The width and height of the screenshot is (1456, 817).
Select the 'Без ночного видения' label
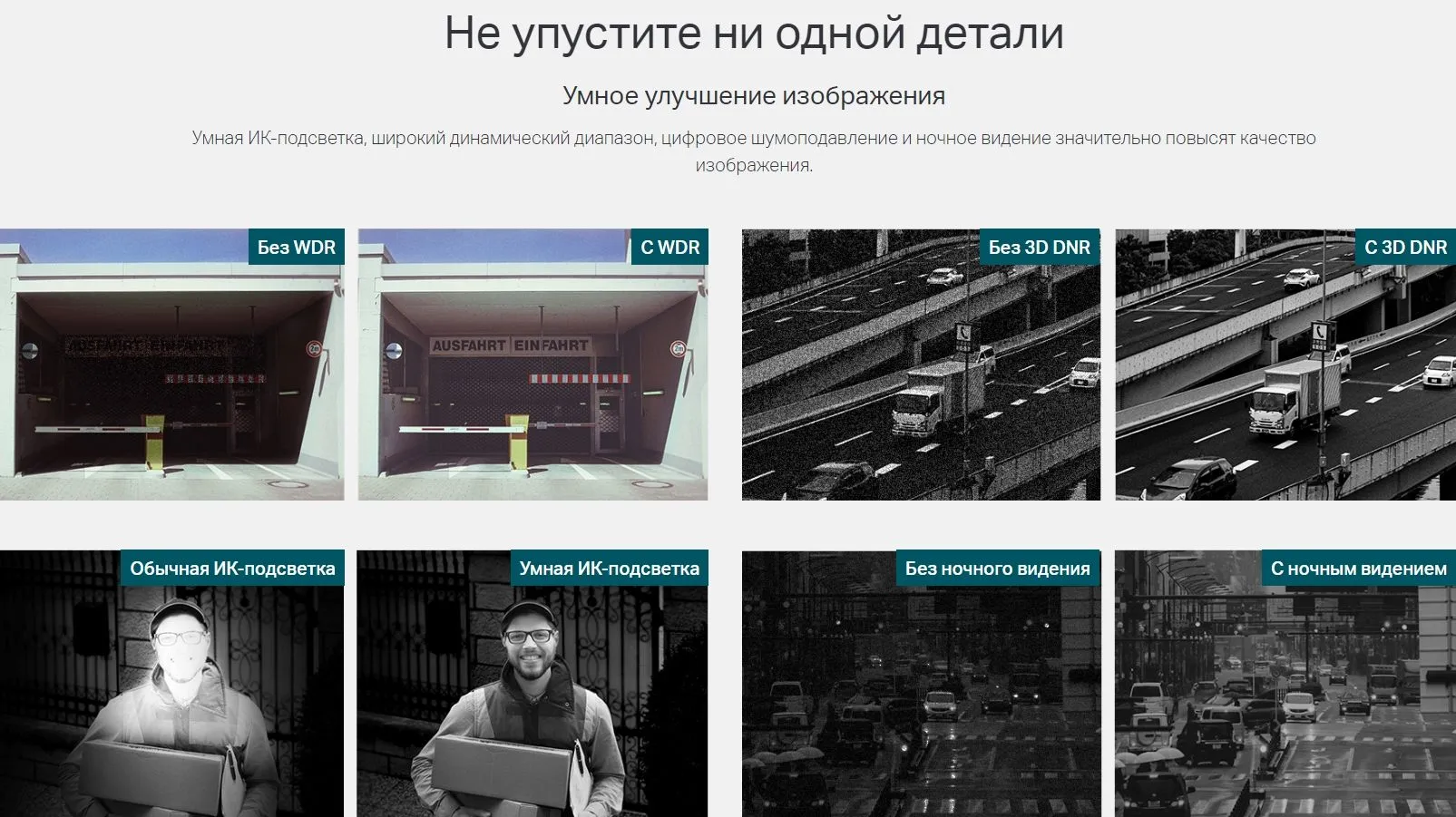coord(997,569)
